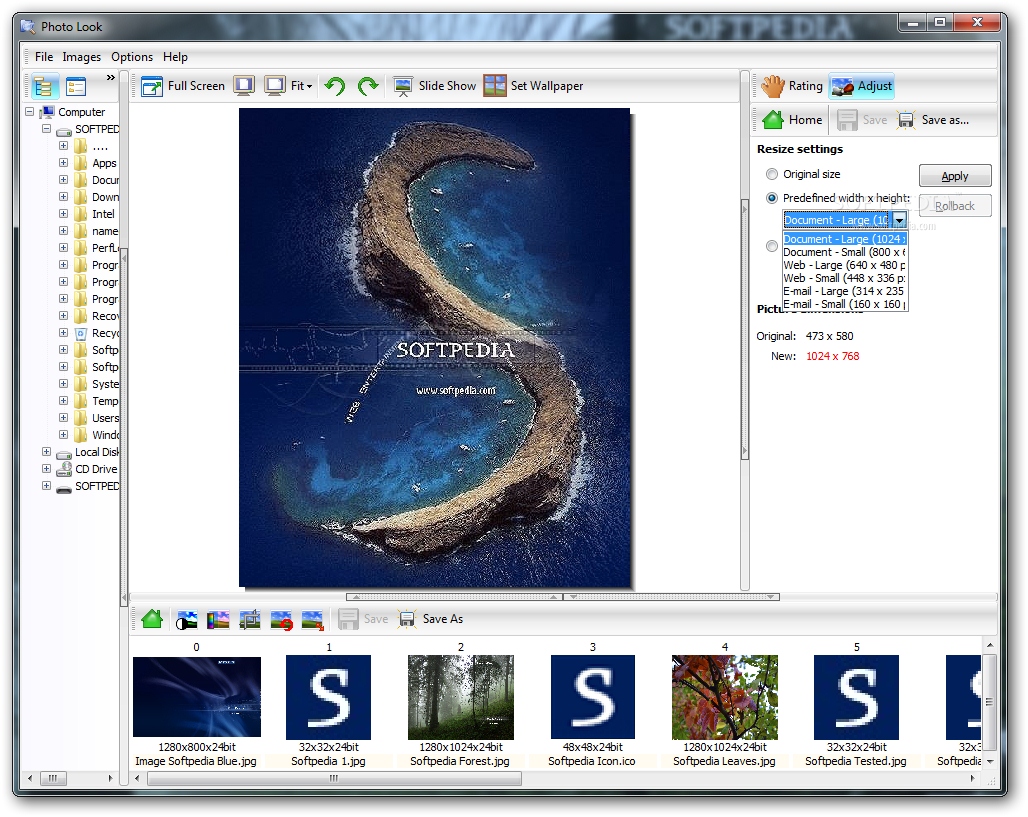Choose E-mail - Small (160 x 160) option
Image resolution: width=1028 pixels, height=817 pixels.
(845, 304)
